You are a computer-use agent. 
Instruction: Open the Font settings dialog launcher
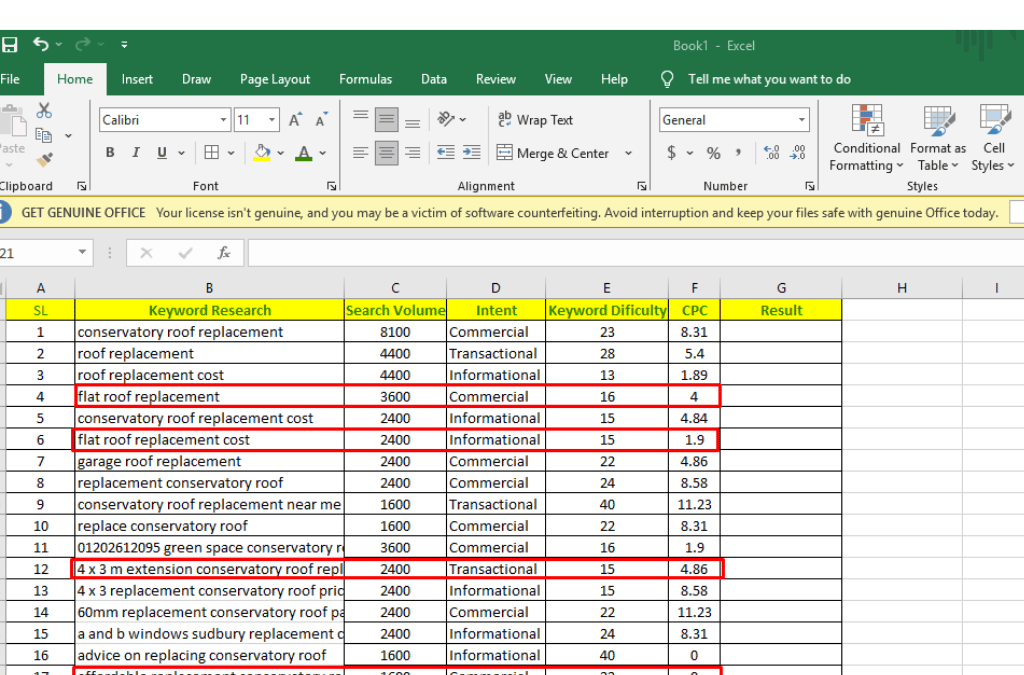pos(332,186)
